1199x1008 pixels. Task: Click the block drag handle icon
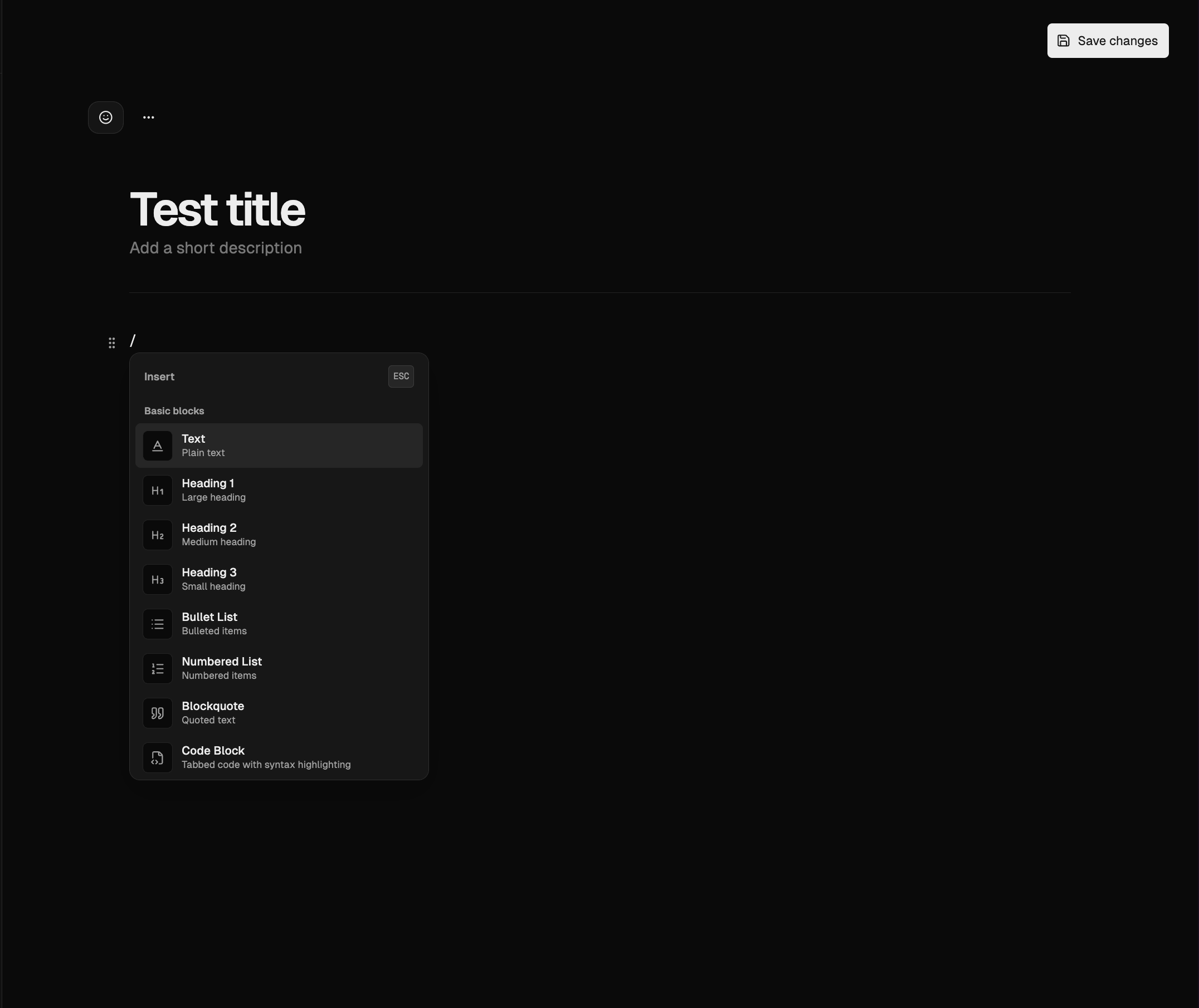click(112, 343)
